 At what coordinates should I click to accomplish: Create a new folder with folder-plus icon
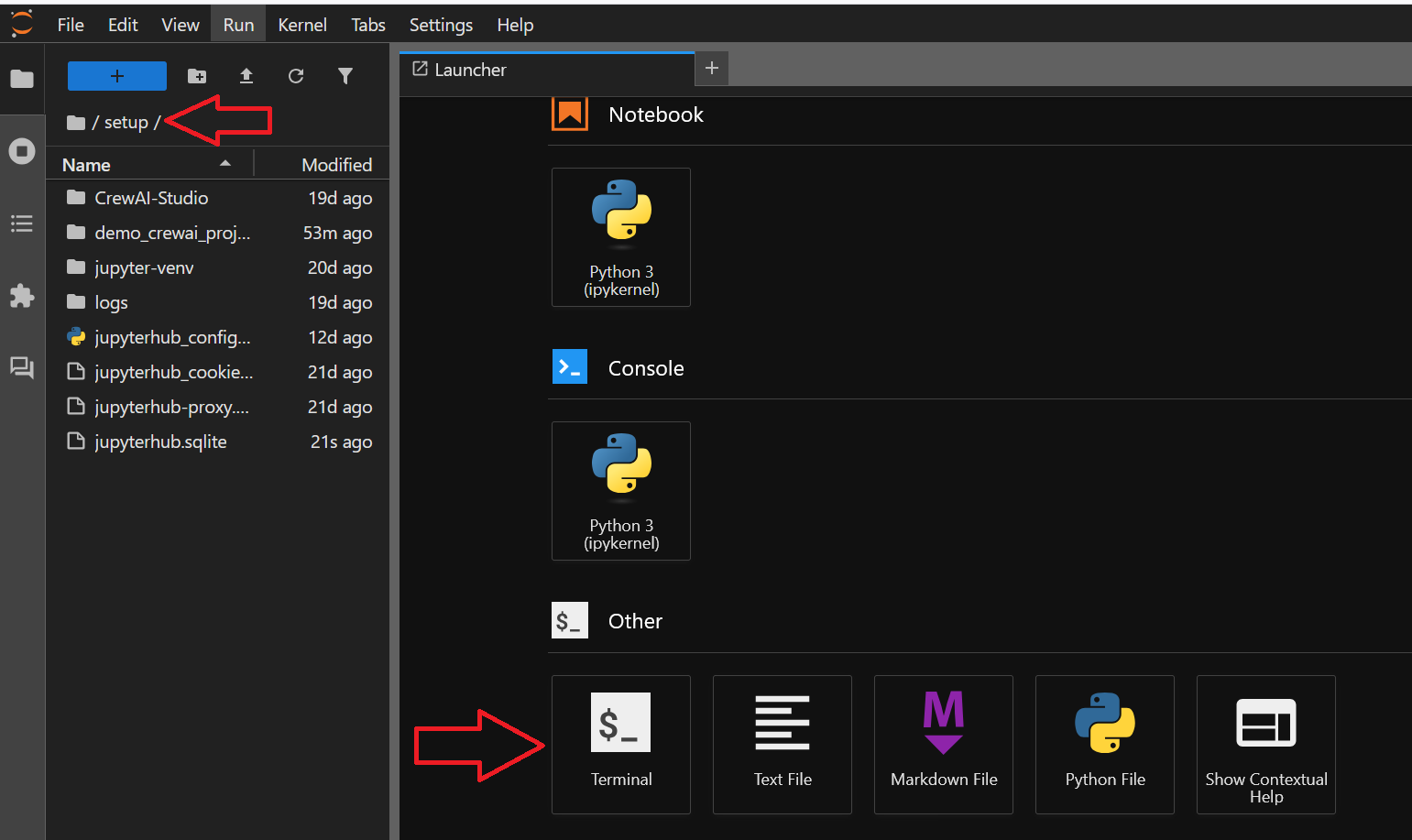click(197, 76)
